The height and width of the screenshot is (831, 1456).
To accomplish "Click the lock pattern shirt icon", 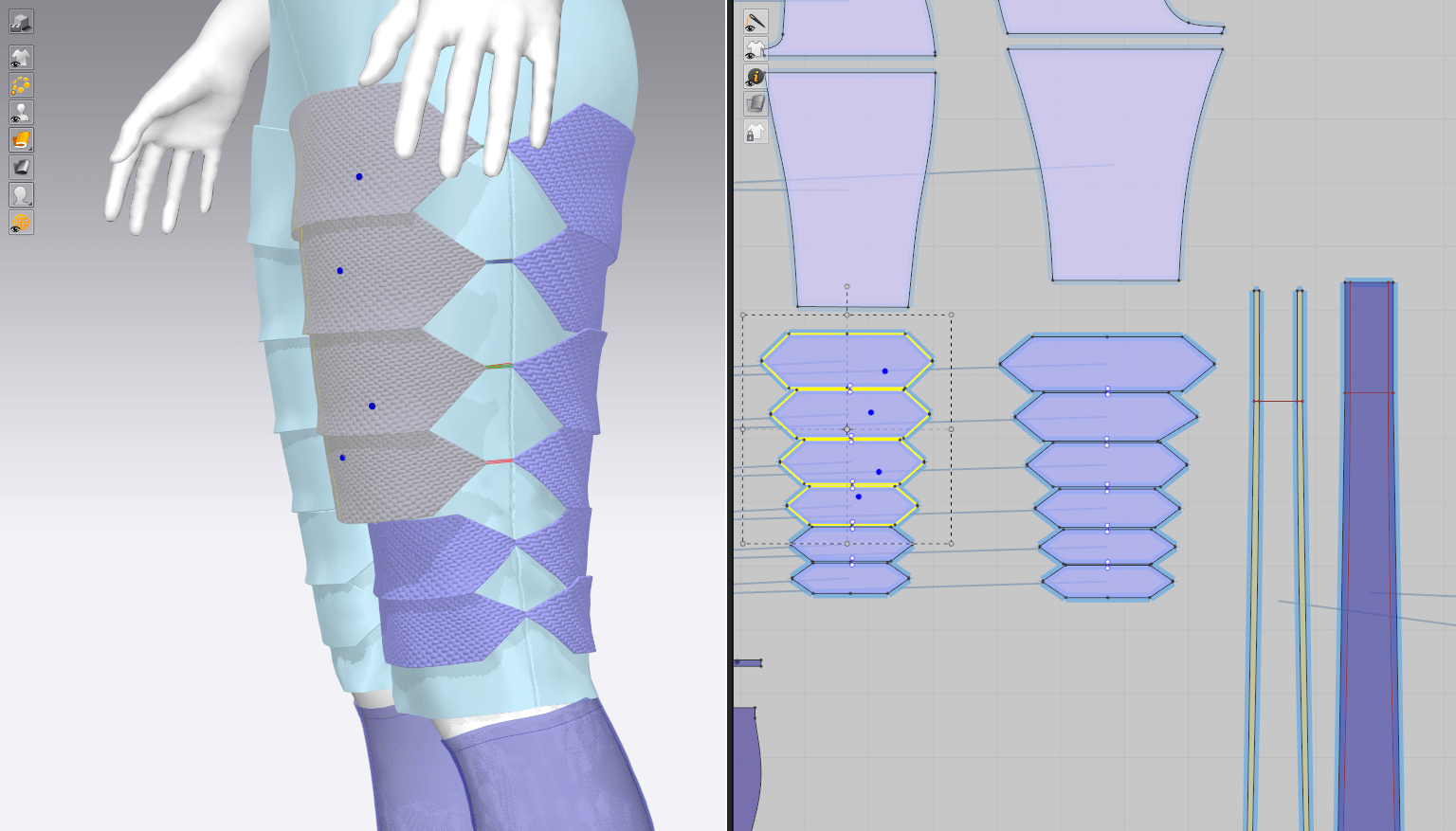I will click(x=755, y=132).
